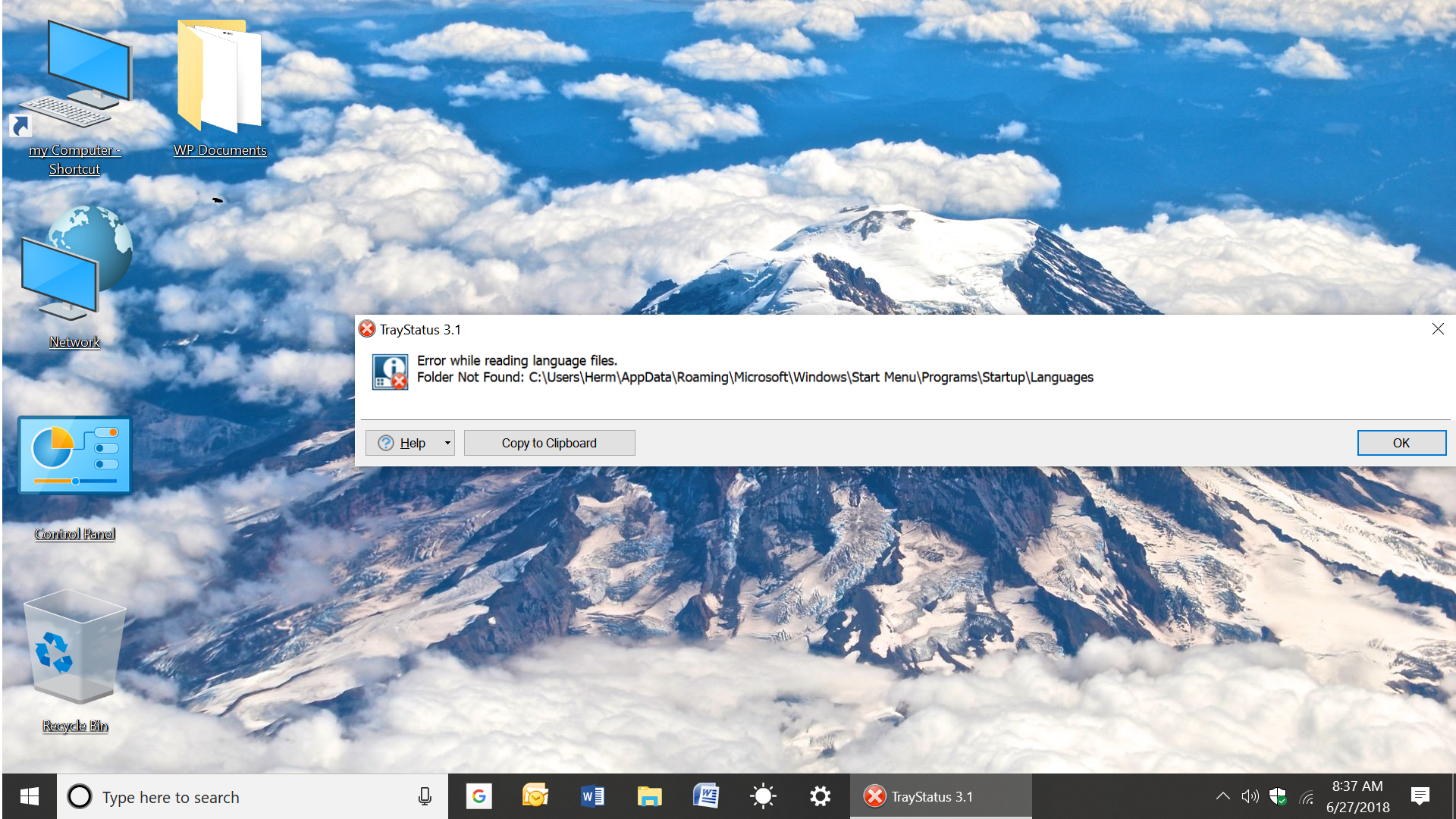Click the Help button in dialog

402,443
